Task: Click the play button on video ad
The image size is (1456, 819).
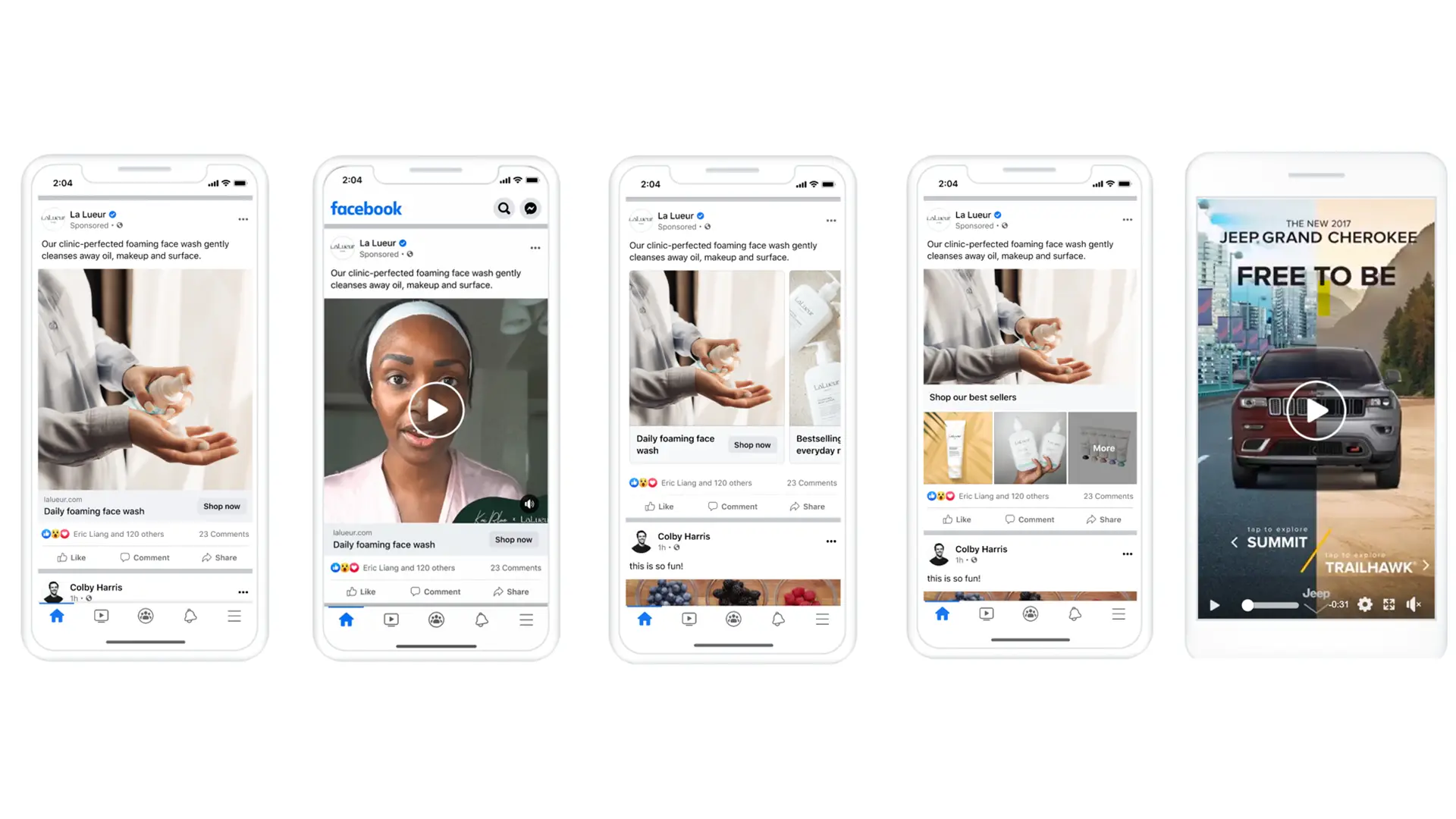Action: click(x=435, y=408)
